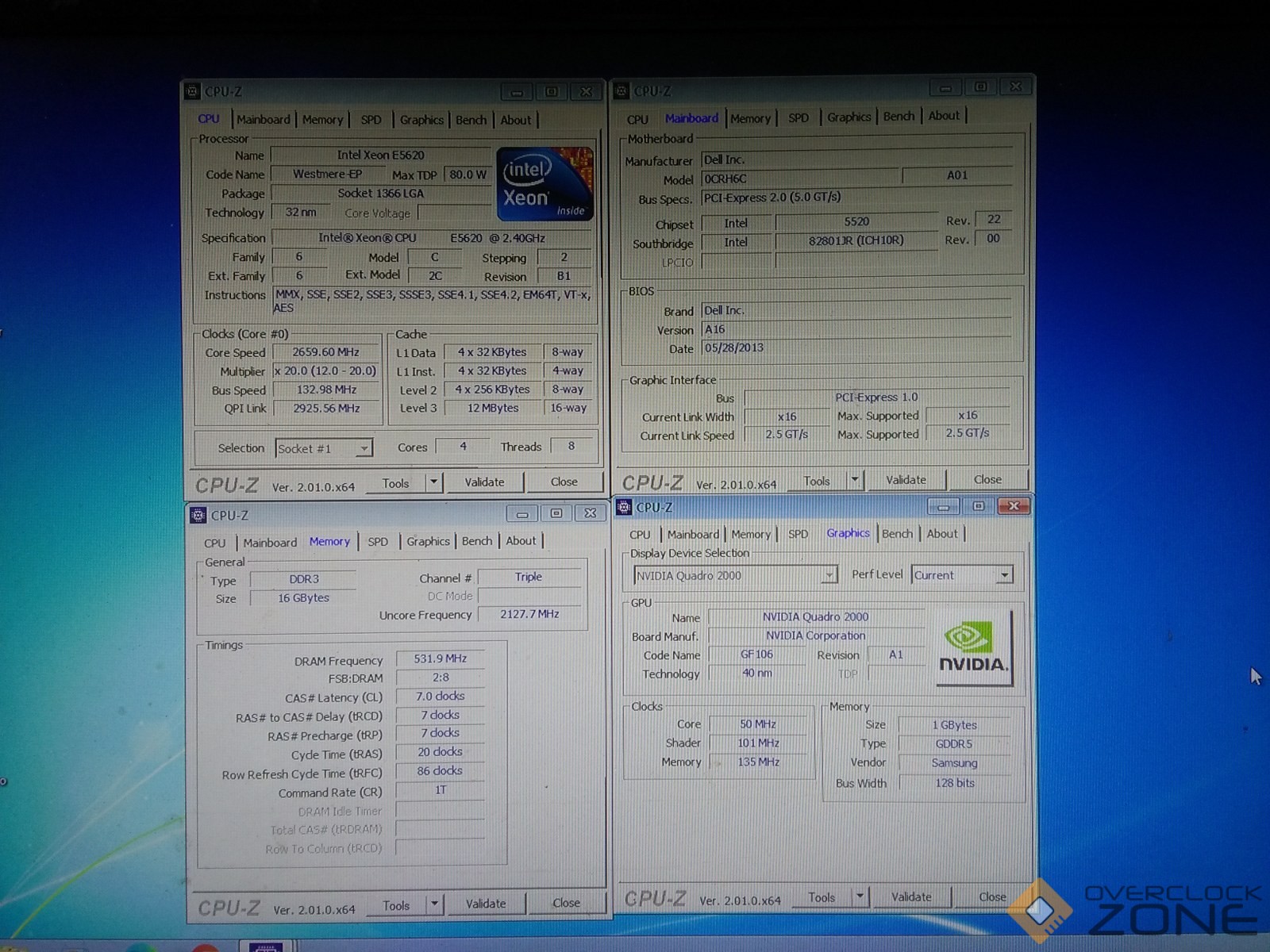Viewport: 1270px width, 952px height.
Task: Click the Intel Xeon inside logo
Action: coord(545,184)
